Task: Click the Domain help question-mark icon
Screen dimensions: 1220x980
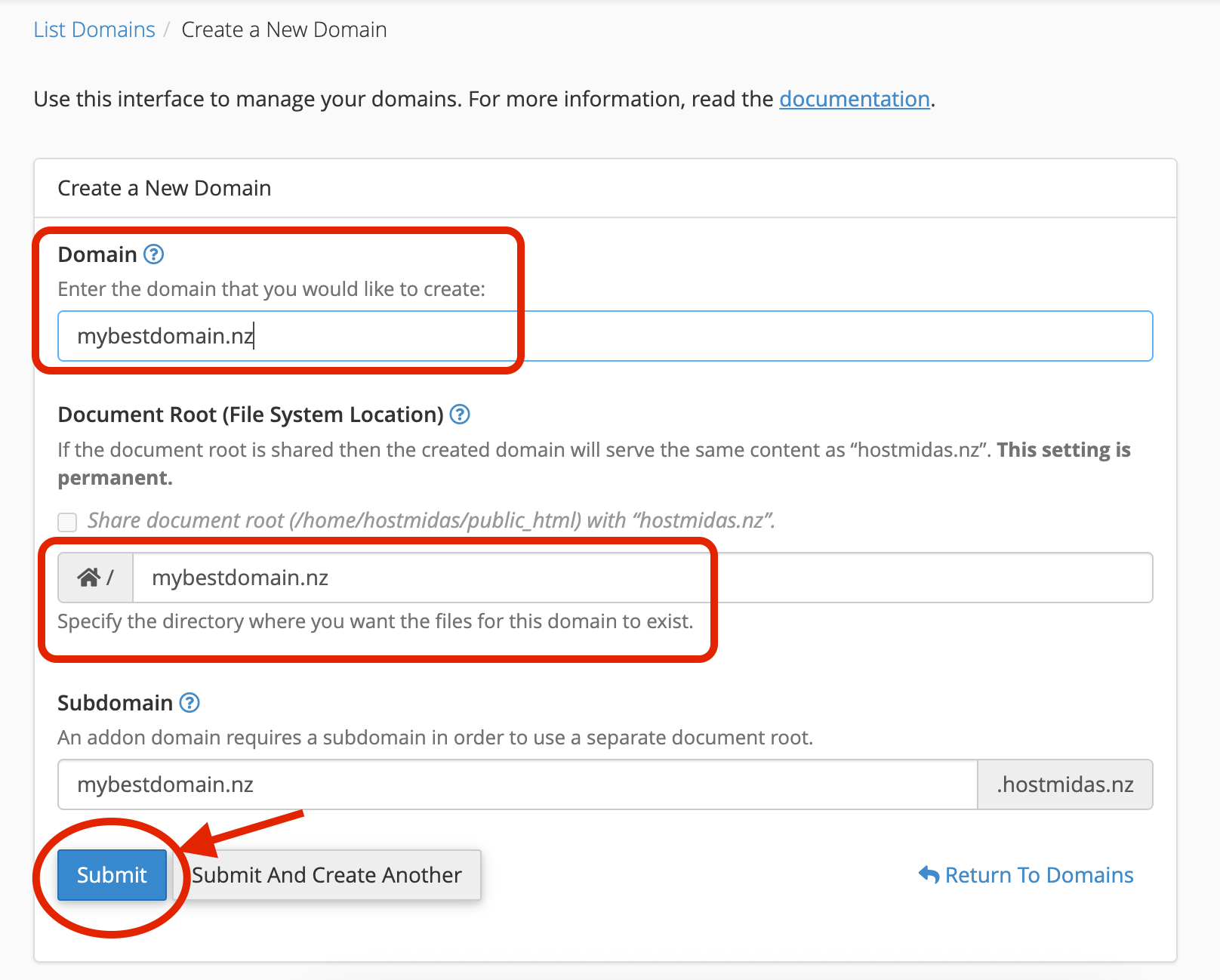Action: click(x=154, y=254)
